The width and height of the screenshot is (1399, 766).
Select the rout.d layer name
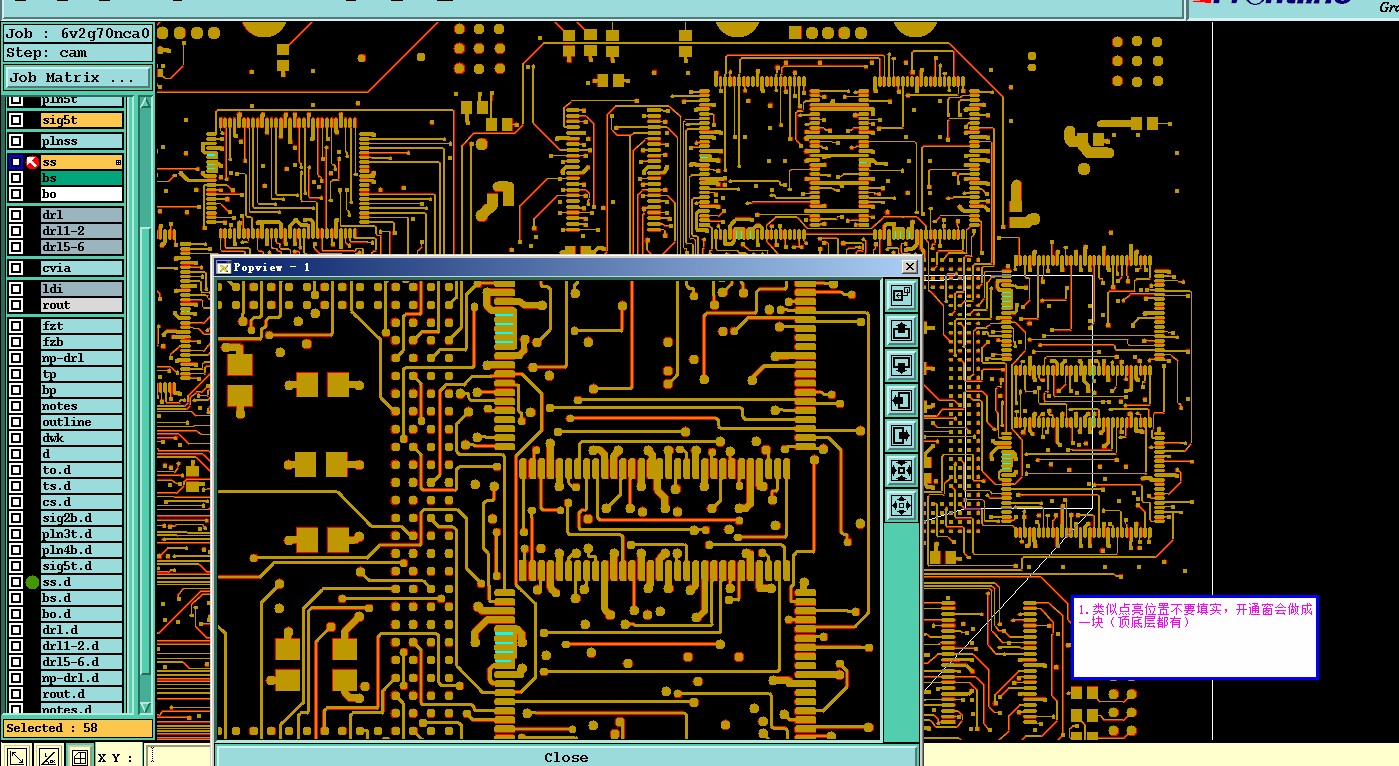[x=82, y=694]
